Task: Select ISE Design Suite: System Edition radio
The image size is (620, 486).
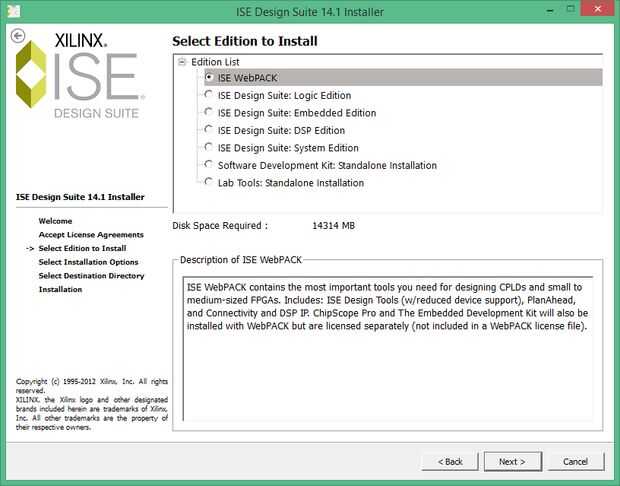Action: [x=209, y=147]
